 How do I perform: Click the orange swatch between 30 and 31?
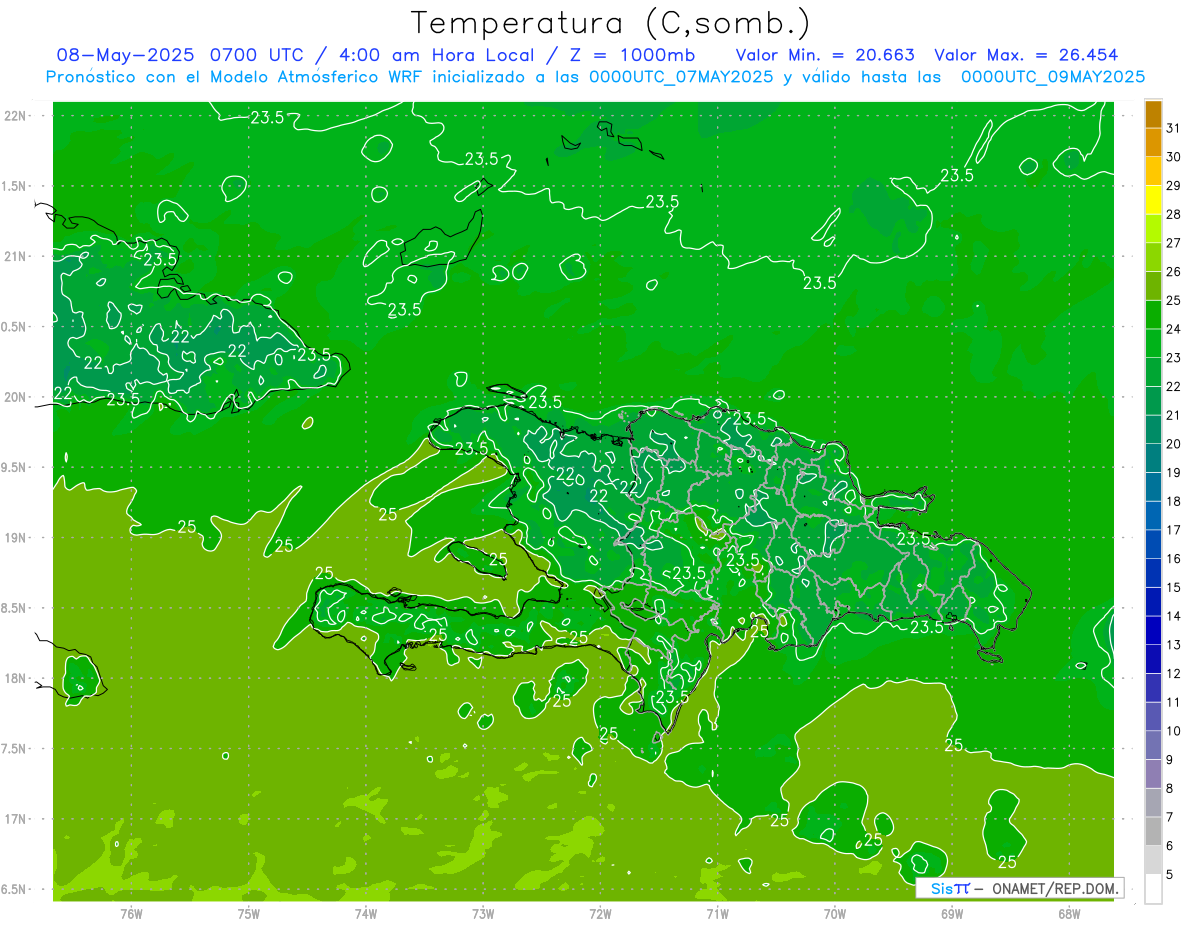[x=1153, y=143]
